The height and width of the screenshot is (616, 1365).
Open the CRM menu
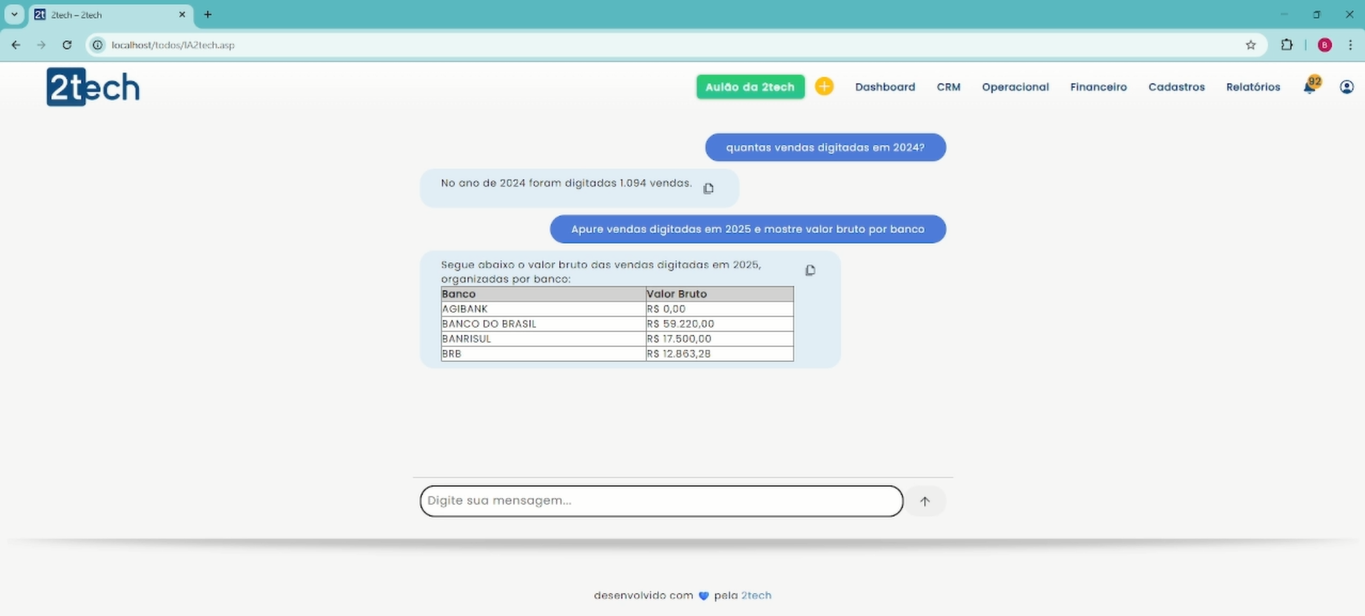coord(948,87)
